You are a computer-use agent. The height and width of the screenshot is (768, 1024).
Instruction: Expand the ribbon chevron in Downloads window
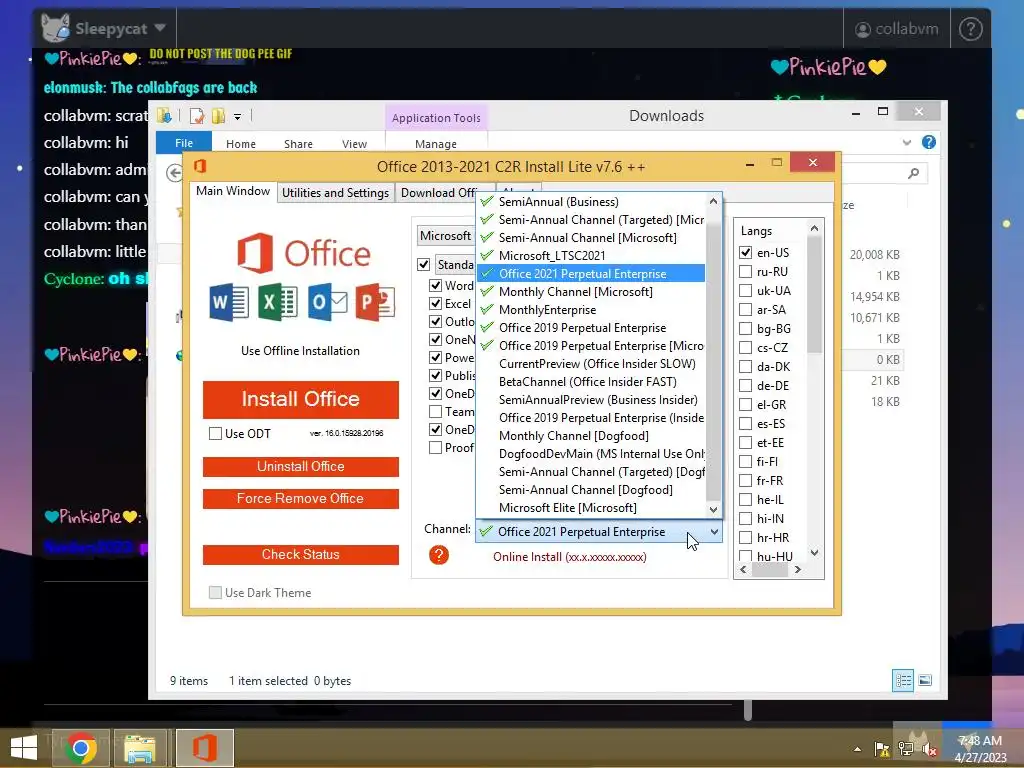pyautogui.click(x=906, y=142)
